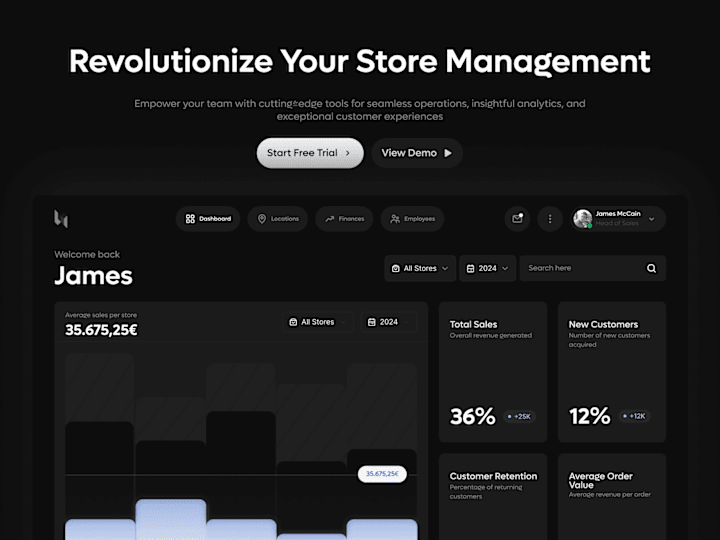Click the calendar icon in chart 2024 filter

click(371, 322)
